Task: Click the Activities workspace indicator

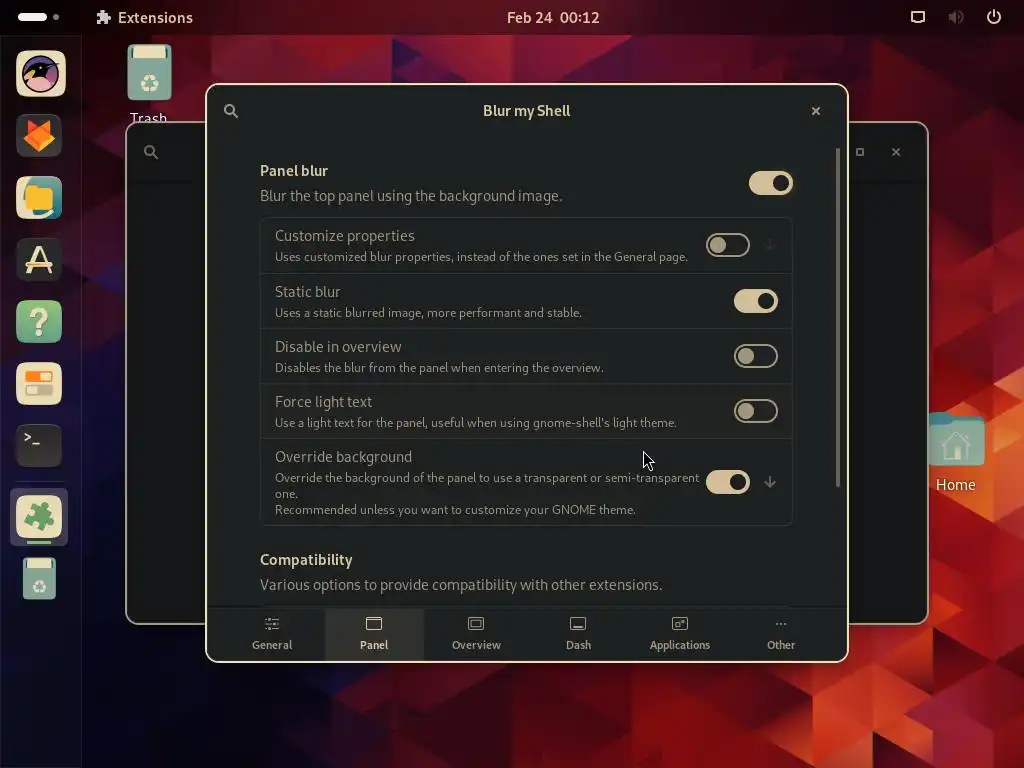Action: (39, 17)
